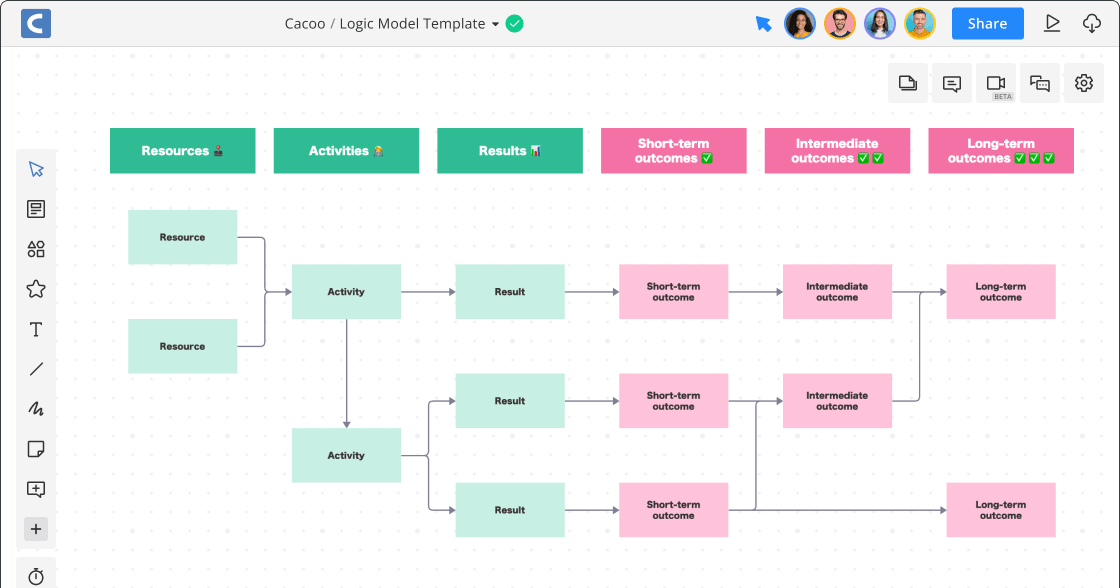Viewport: 1120px width, 588px height.
Task: Toggle collaborator cursor sharing
Action: (x=763, y=23)
